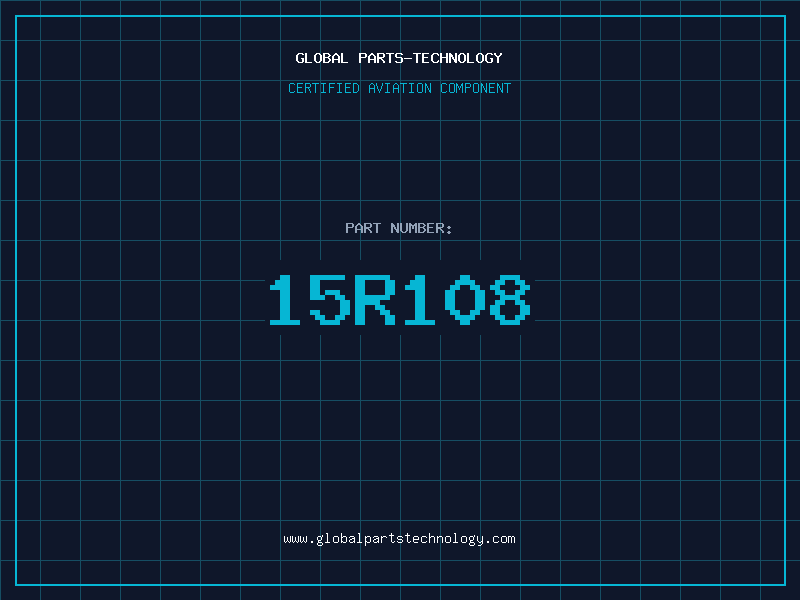Viewport: 800px width, 600px height.
Task: Click the CERTIFIED AVIATION COMPONENT subtitle
Action: click(399, 88)
